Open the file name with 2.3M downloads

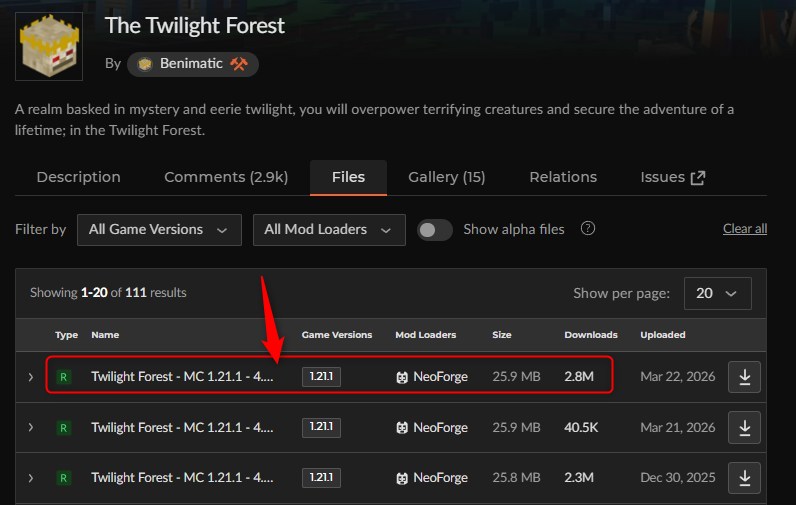click(182, 478)
